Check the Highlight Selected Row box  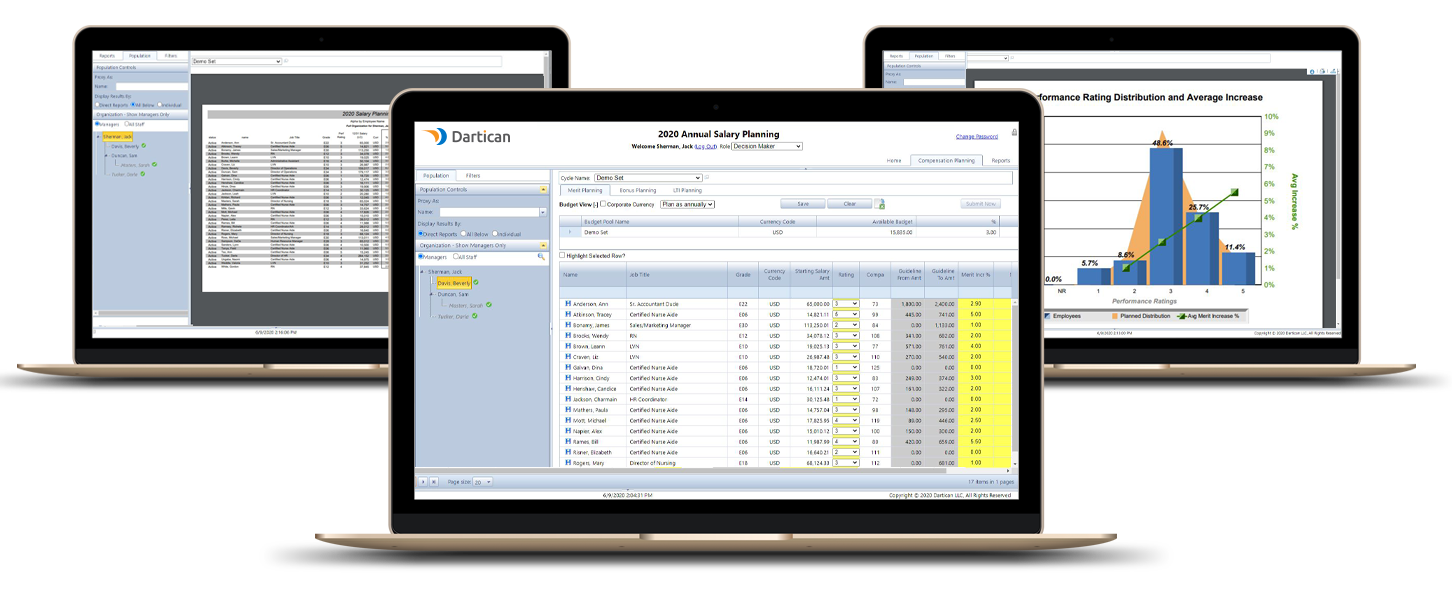562,255
